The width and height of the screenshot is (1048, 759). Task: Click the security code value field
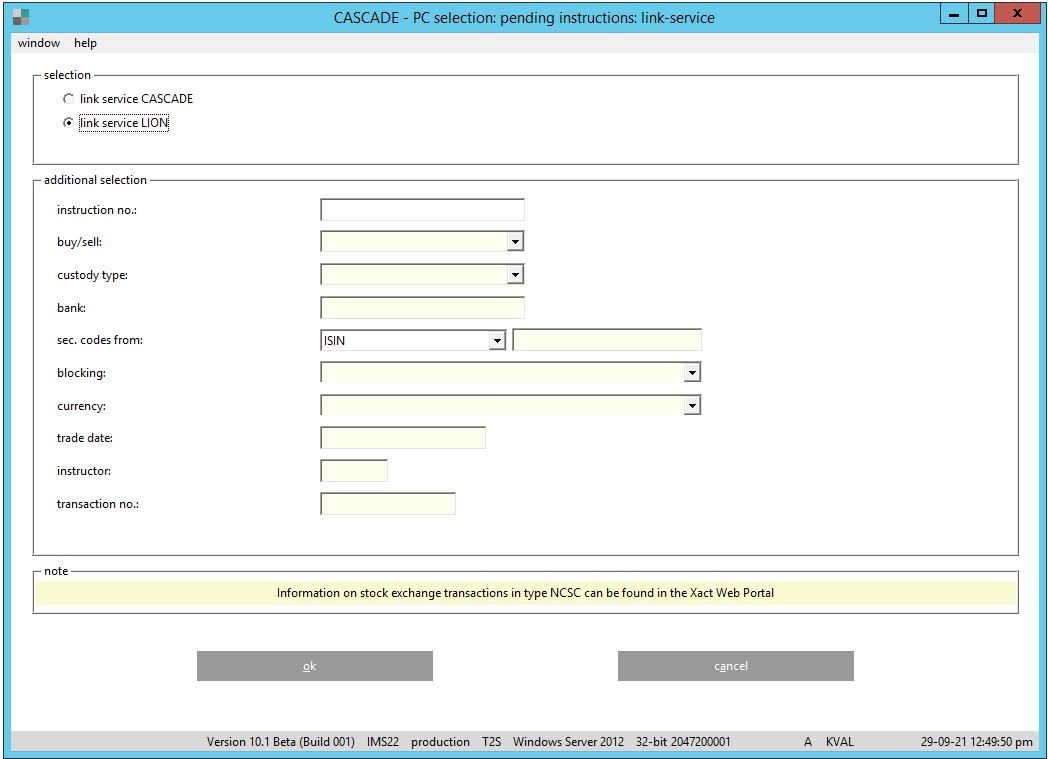click(x=607, y=340)
